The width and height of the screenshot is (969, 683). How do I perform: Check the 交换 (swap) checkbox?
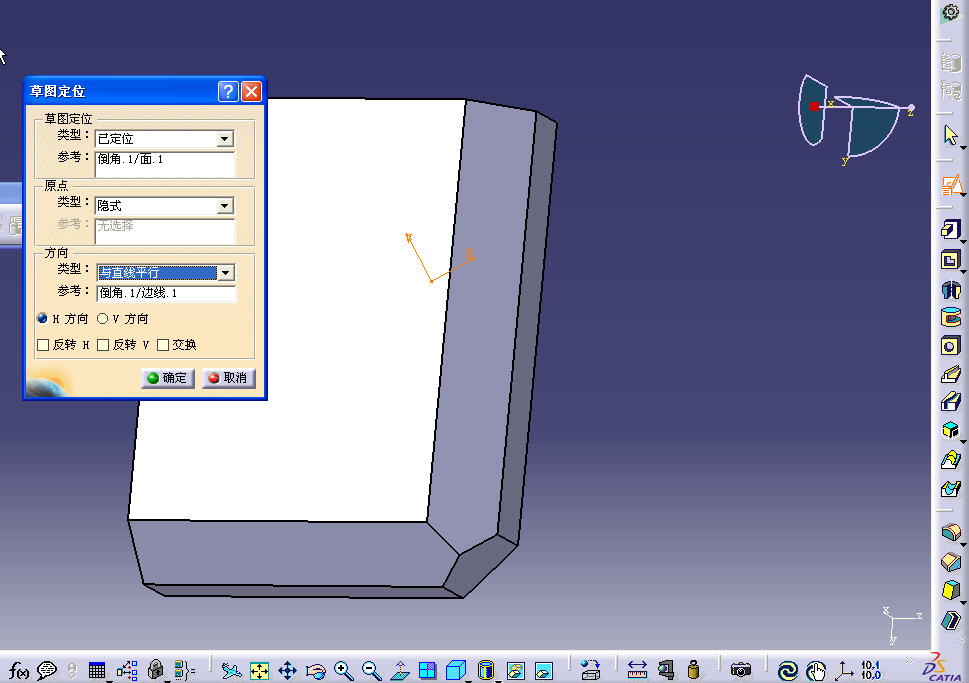tap(163, 345)
